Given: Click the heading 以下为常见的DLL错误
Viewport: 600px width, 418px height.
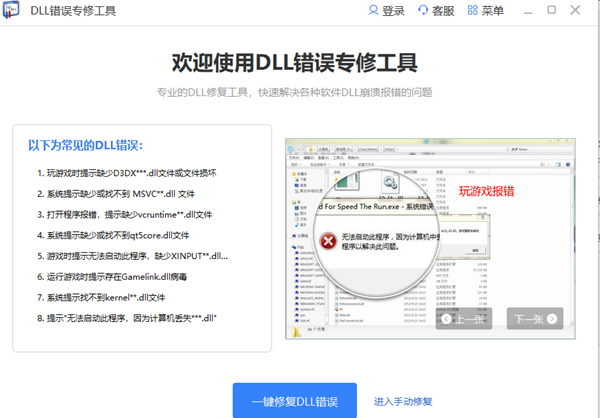Looking at the screenshot, I should click(x=85, y=145).
